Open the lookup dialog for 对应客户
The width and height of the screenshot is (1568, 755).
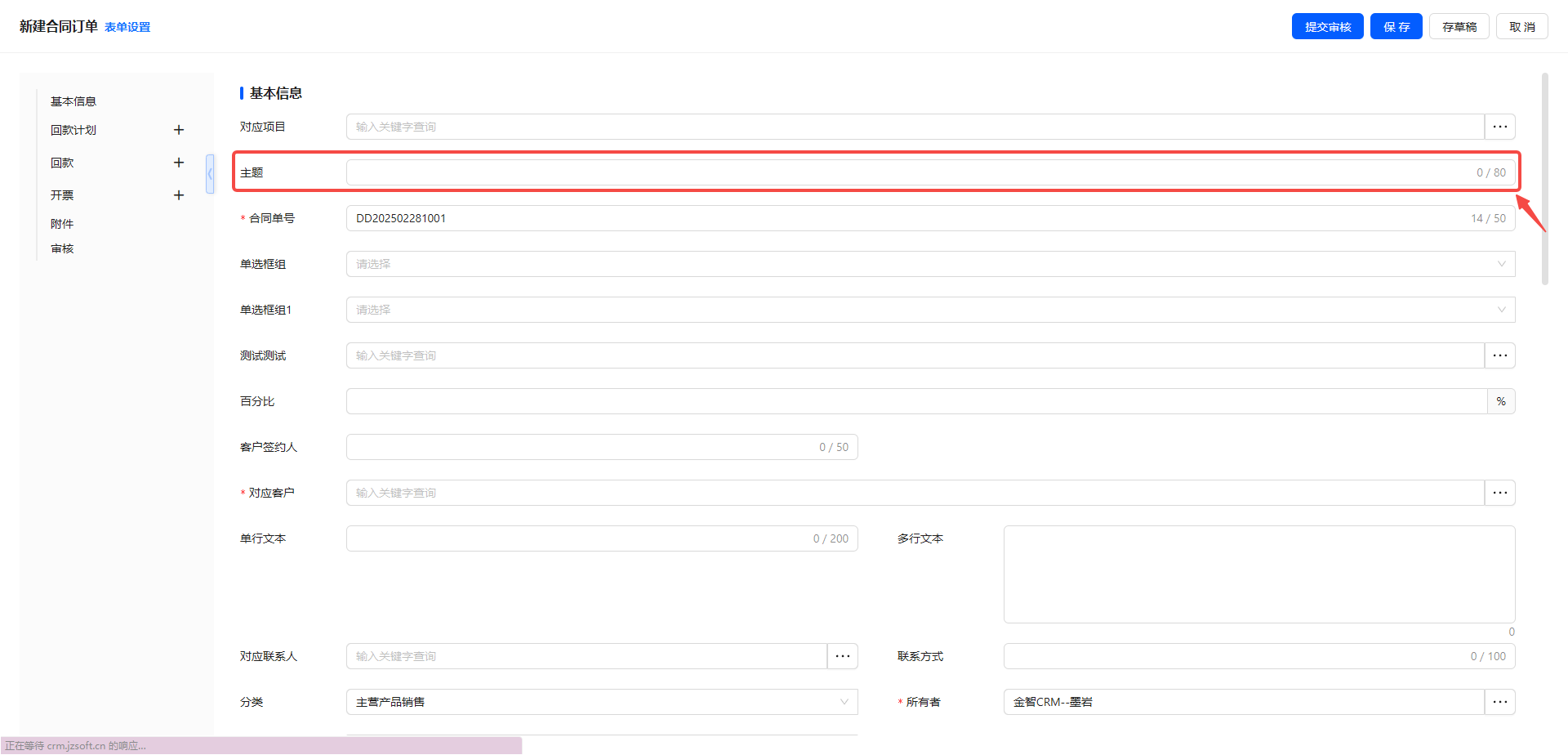pyautogui.click(x=1500, y=493)
